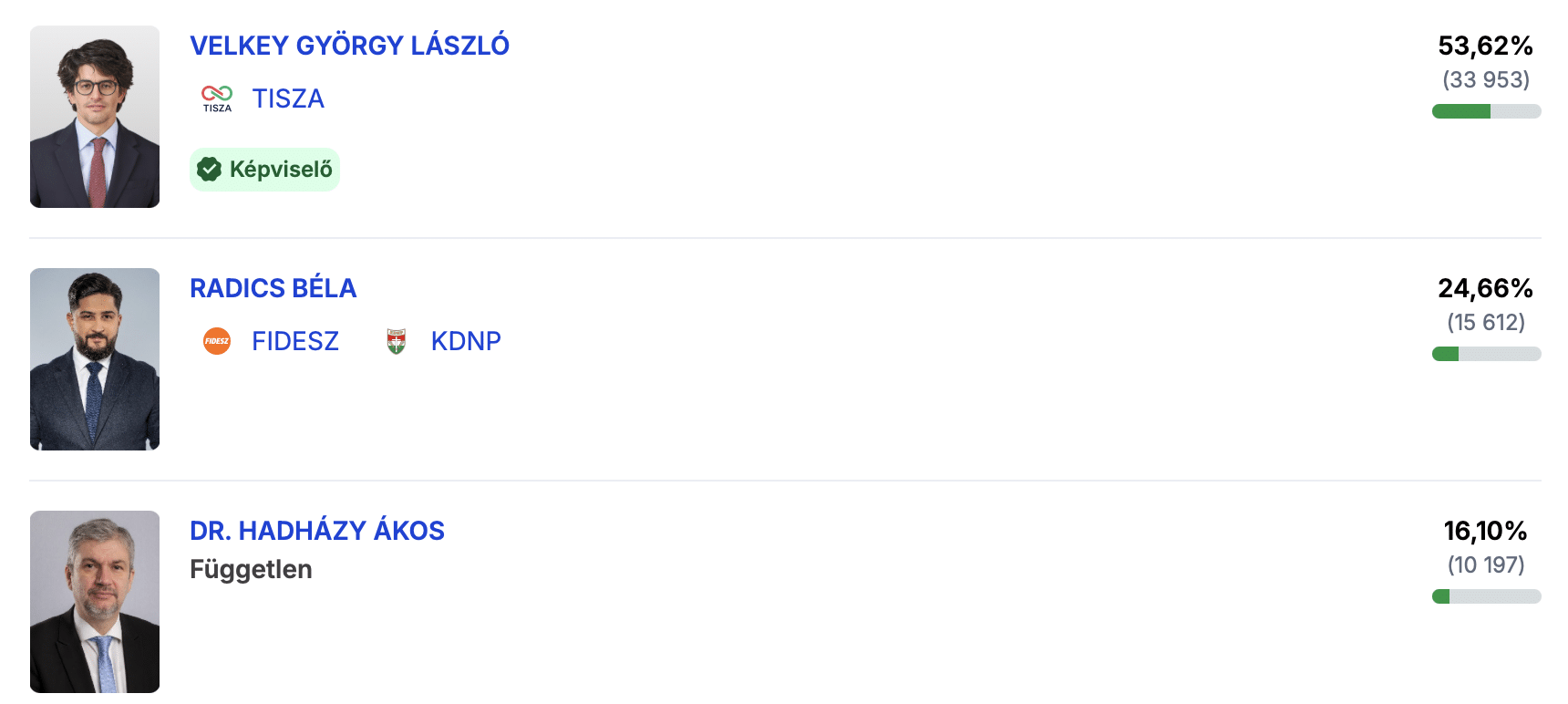The image size is (1568, 704).
Task: Click the 24,66% vote progress bar
Action: [x=1486, y=354]
